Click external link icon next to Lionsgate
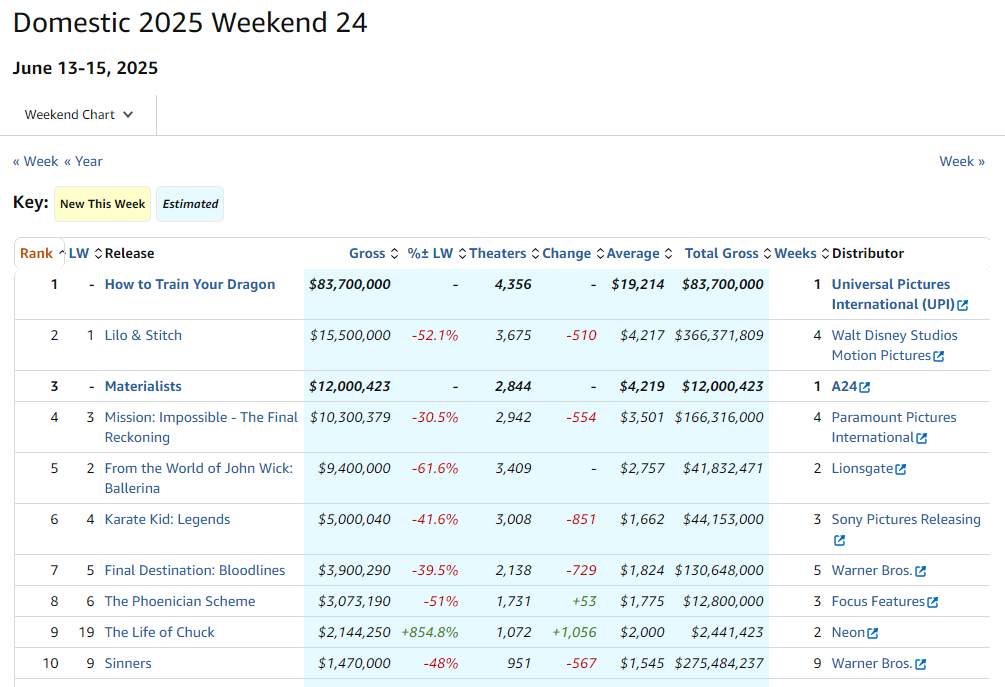The image size is (1005, 687). point(901,469)
